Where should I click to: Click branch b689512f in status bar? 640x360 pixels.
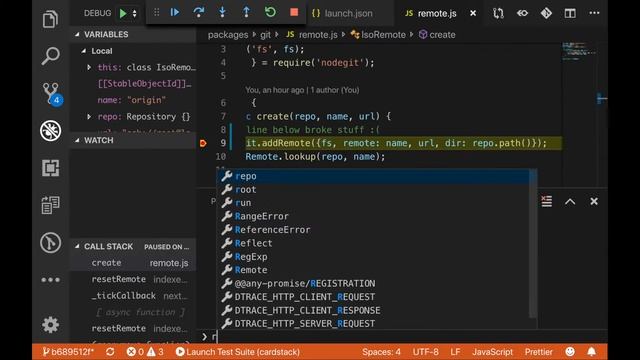(68, 352)
